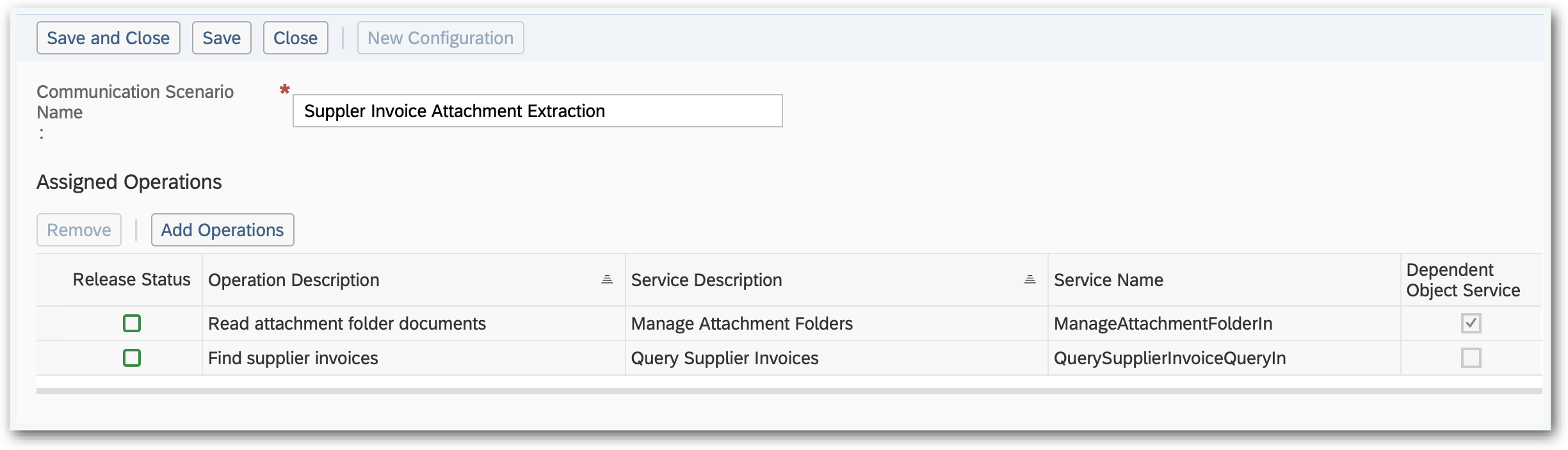Image resolution: width=1568 pixels, height=450 pixels.
Task: Click the Assigned Operations section heading
Action: point(129,181)
